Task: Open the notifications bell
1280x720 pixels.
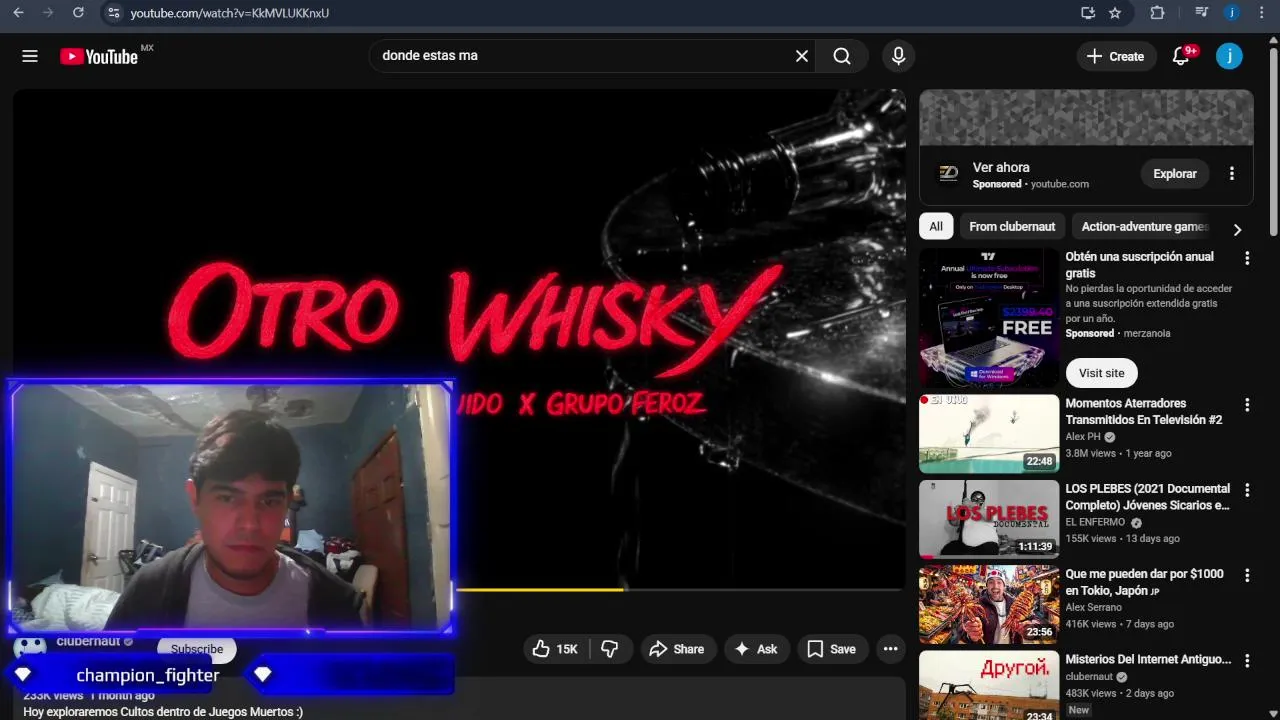Action: tap(1181, 56)
